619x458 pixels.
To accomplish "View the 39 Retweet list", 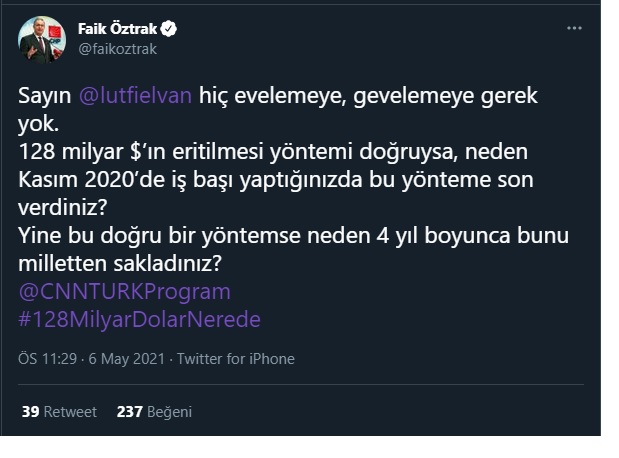I will [59, 411].
